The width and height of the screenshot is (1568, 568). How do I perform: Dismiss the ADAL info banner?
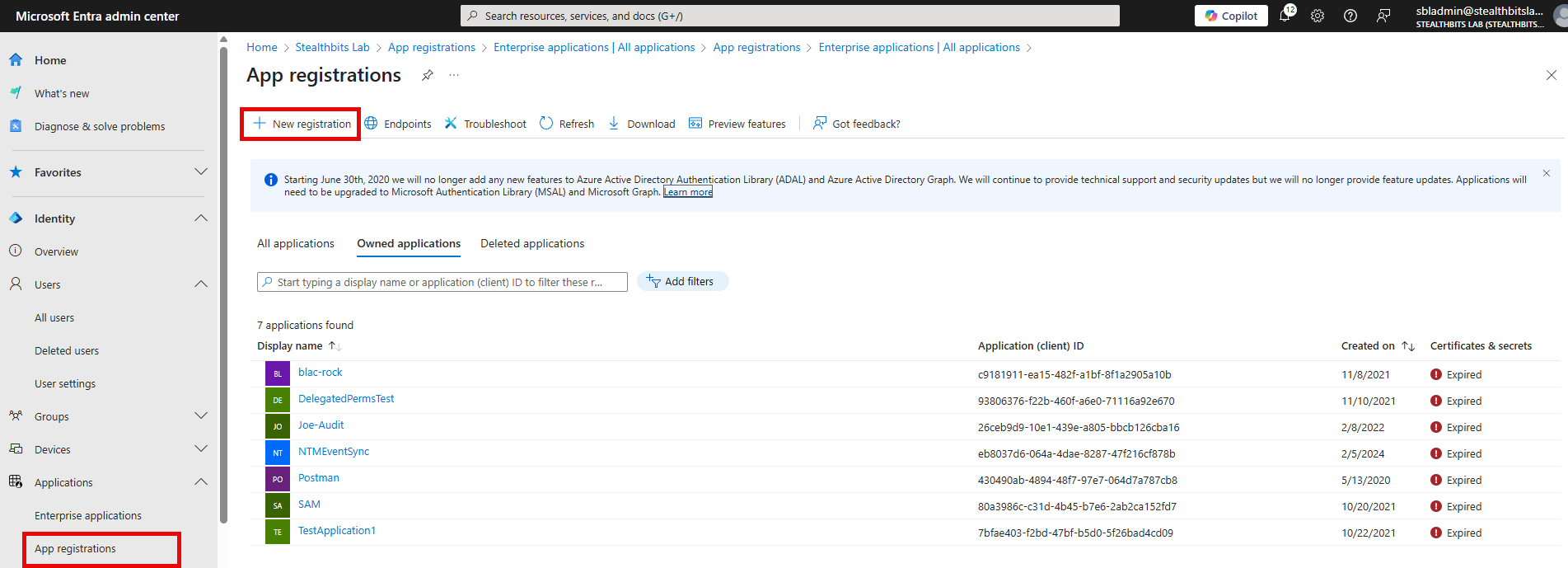(1547, 173)
